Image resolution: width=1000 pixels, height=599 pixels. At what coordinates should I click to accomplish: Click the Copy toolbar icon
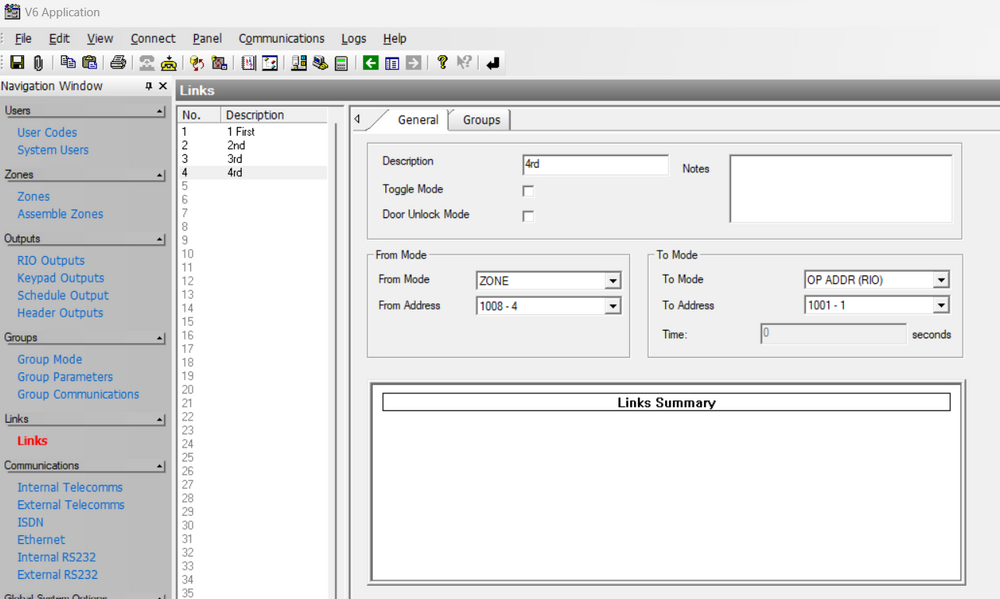pyautogui.click(x=68, y=63)
